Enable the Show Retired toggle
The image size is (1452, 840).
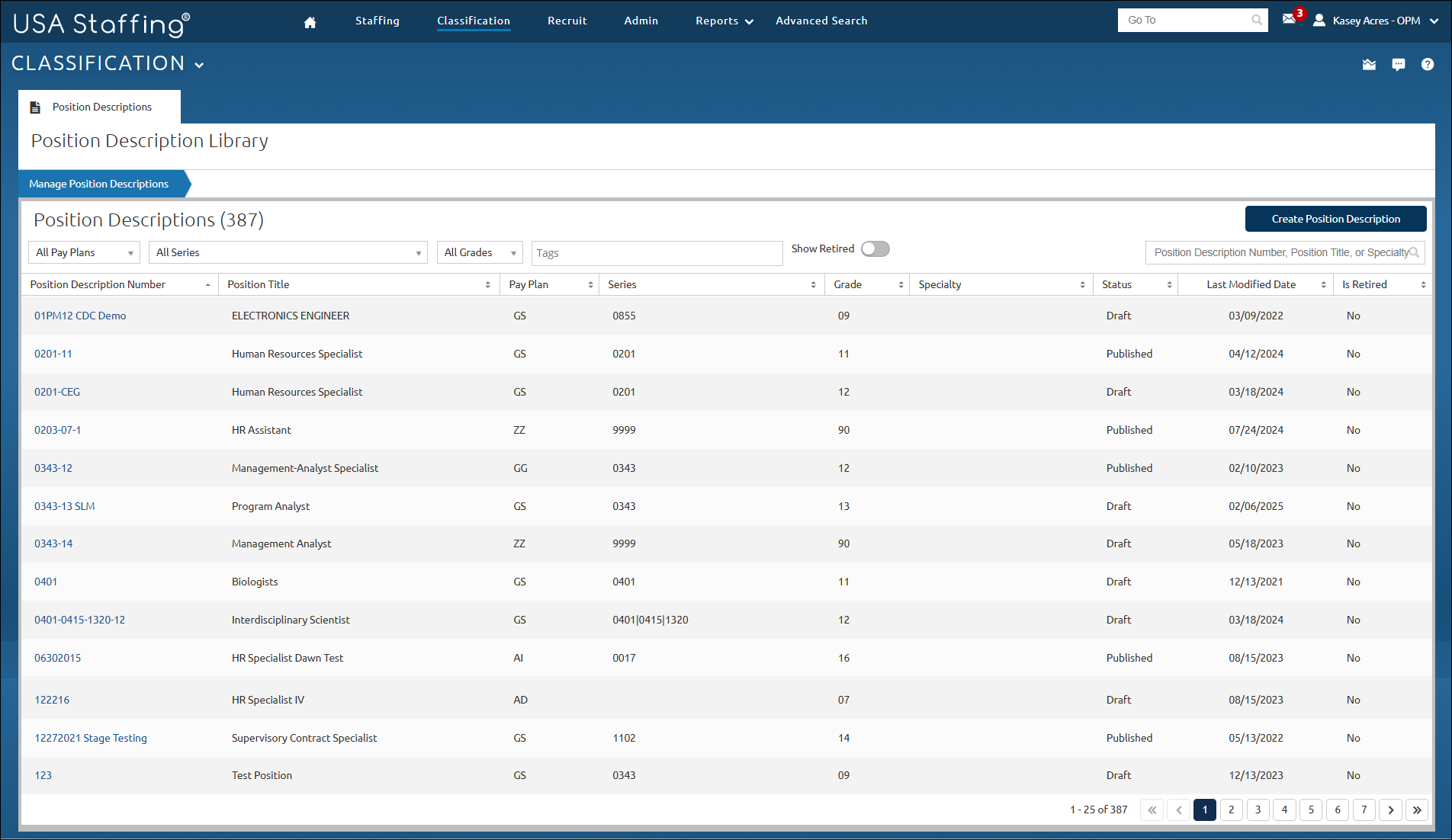[875, 248]
